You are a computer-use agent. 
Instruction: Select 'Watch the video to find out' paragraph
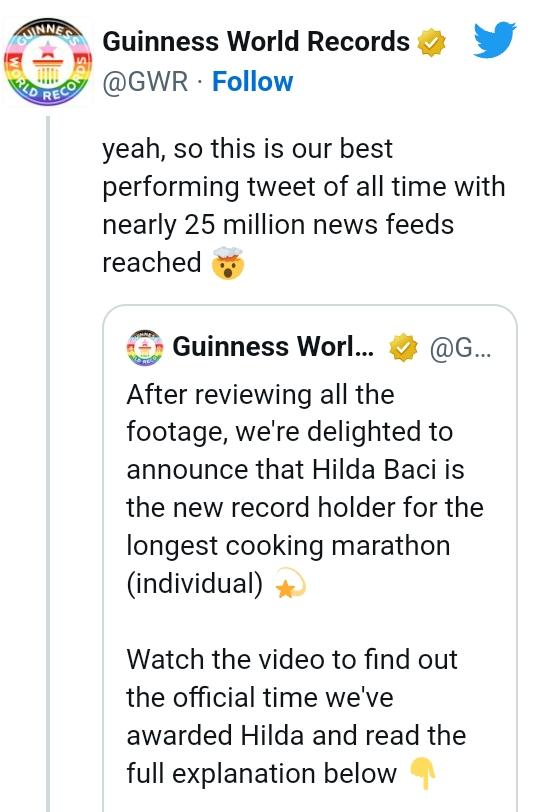(x=296, y=717)
